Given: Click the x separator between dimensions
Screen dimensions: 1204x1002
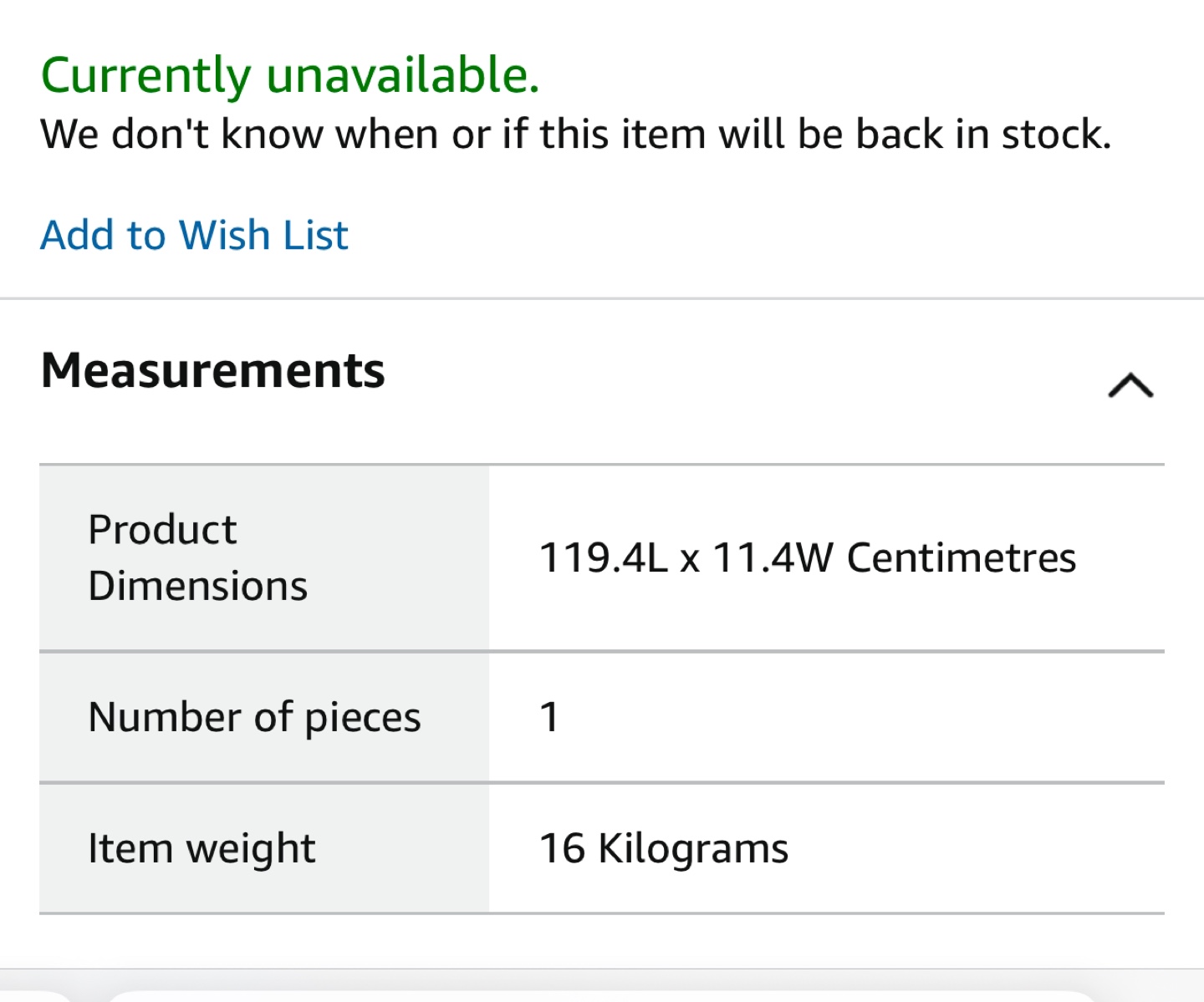Looking at the screenshot, I should pos(690,560).
